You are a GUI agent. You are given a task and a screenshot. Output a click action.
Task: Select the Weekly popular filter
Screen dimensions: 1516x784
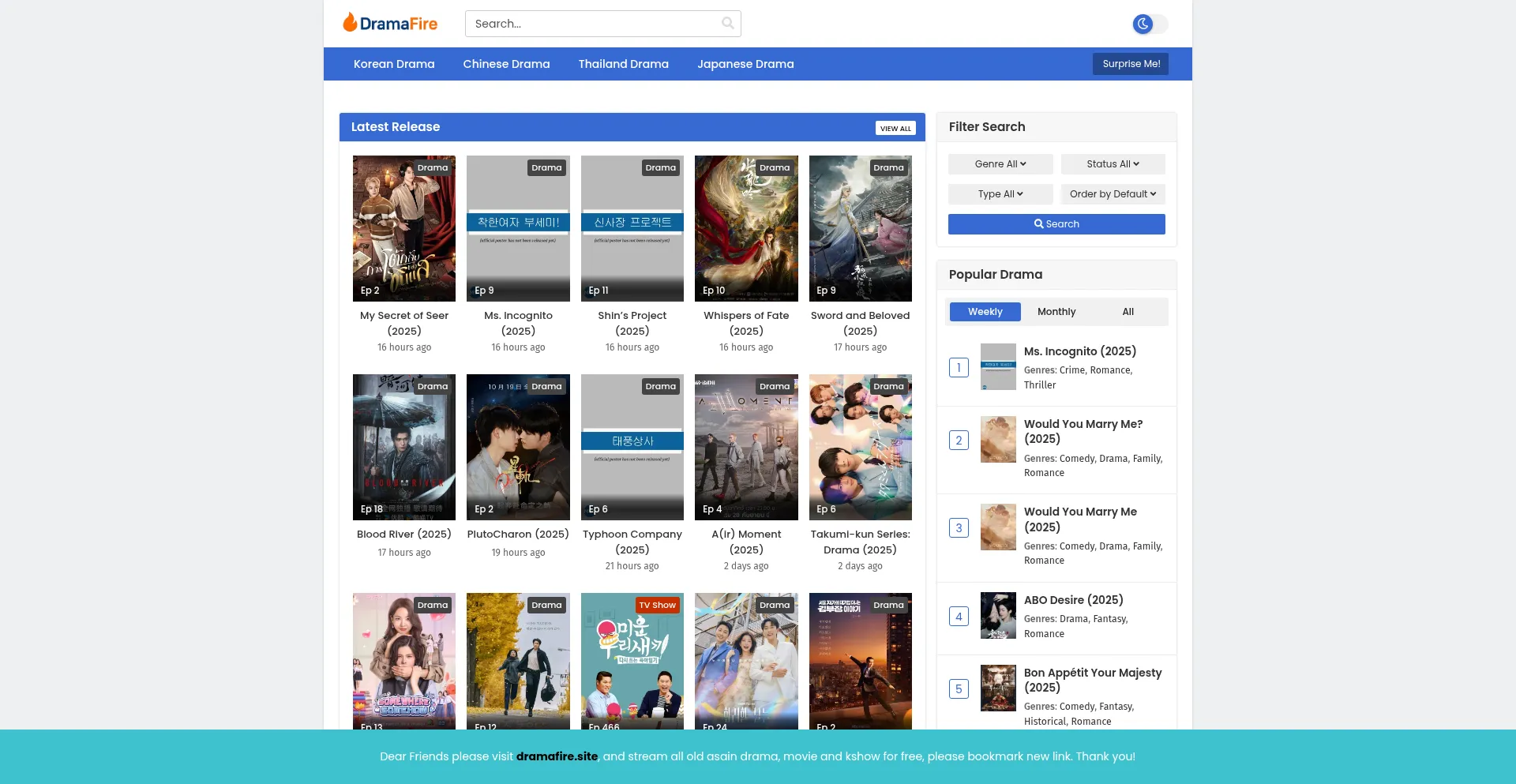[x=985, y=312]
